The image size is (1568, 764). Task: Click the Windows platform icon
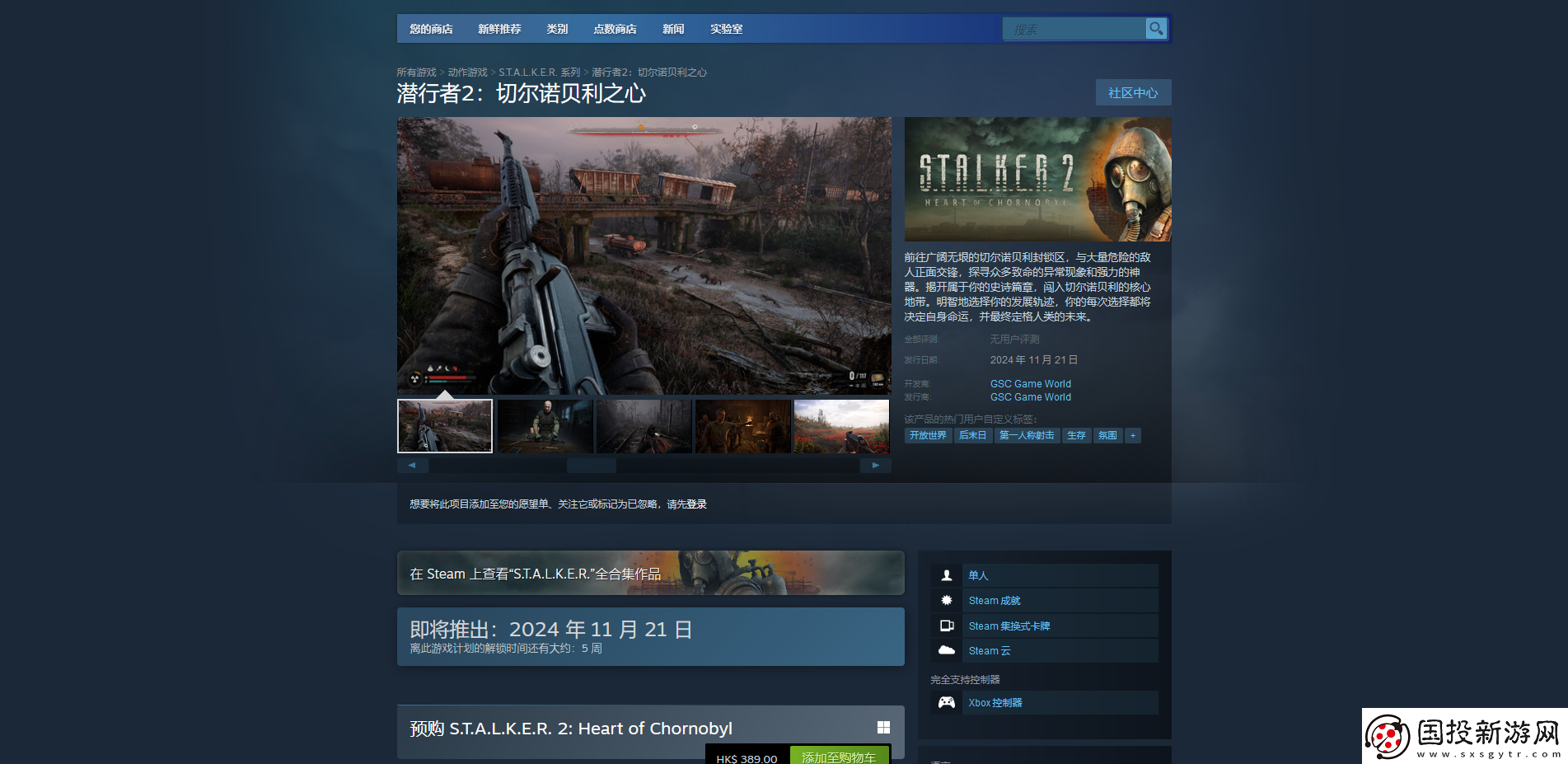tap(883, 728)
